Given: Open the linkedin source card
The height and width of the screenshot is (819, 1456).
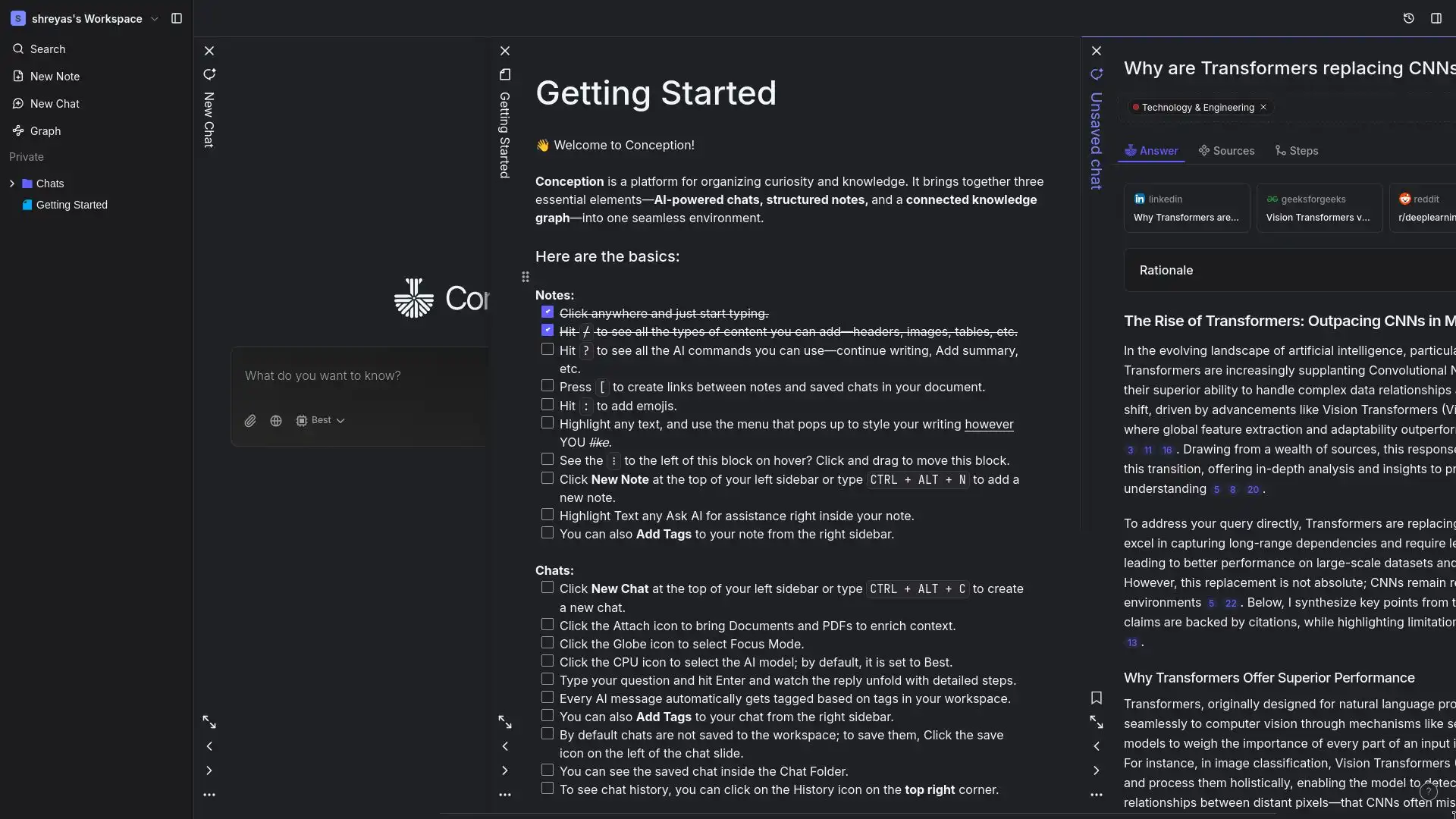Looking at the screenshot, I should click(x=1187, y=208).
